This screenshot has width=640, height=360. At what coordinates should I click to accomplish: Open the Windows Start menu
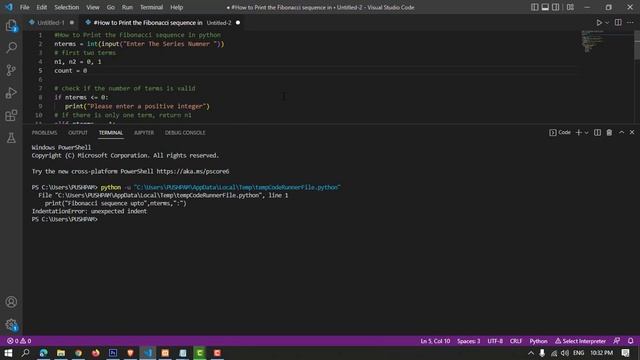coord(8,353)
